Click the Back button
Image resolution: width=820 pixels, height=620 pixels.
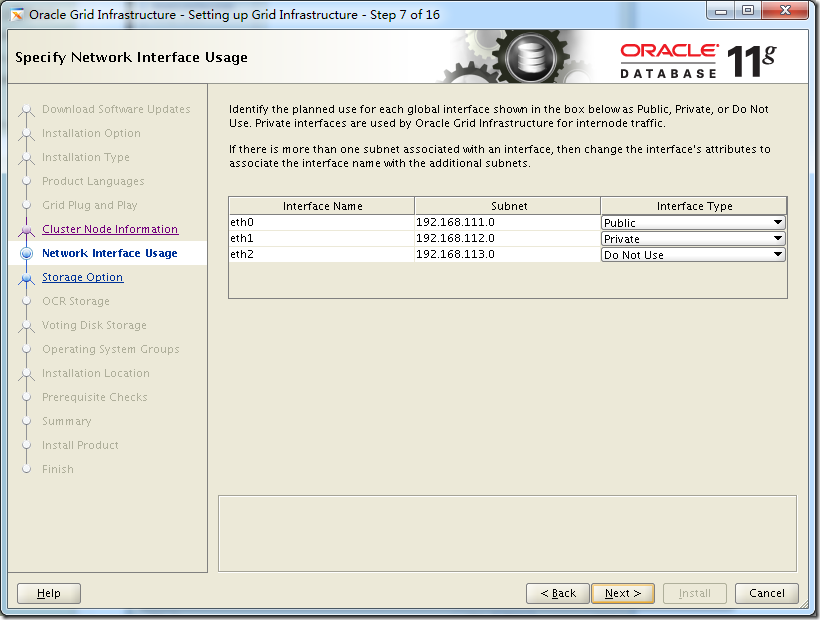coord(558,593)
